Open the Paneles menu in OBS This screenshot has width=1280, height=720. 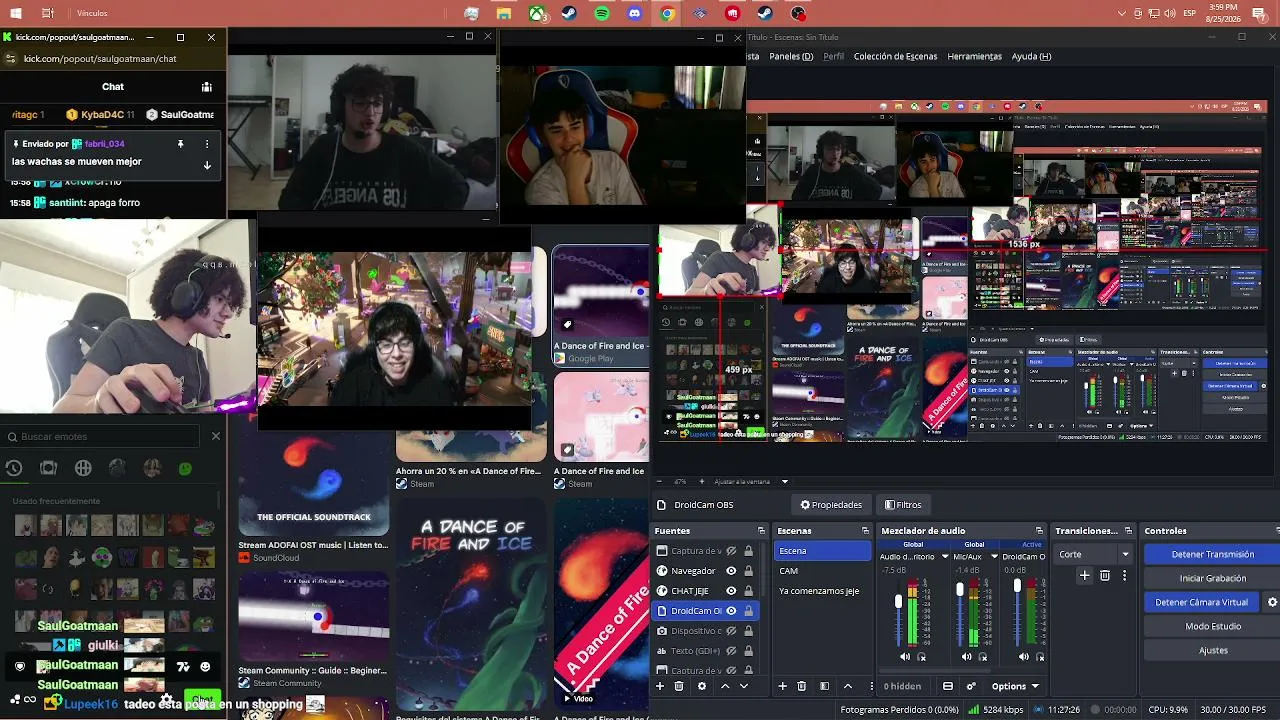pyautogui.click(x=791, y=57)
